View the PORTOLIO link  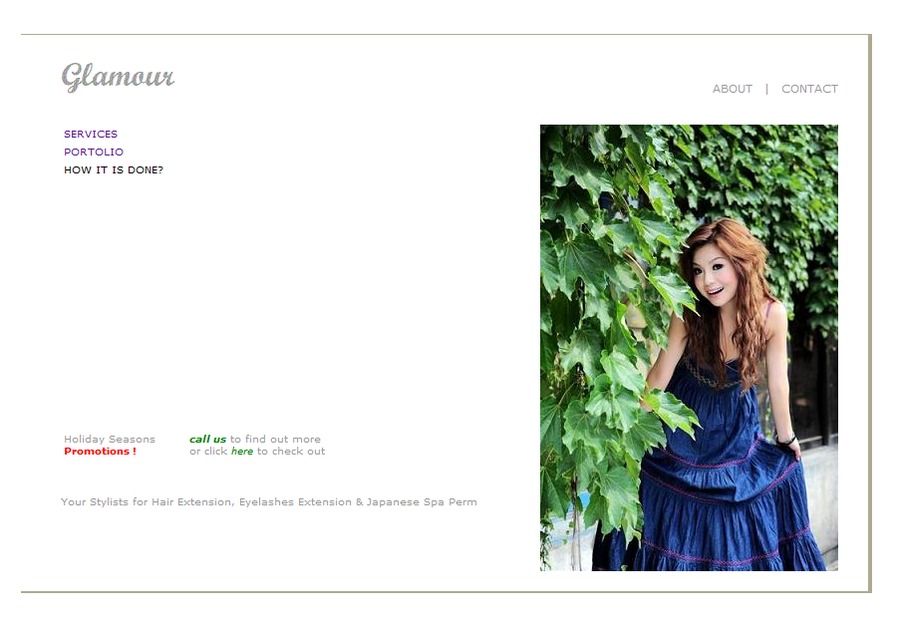pyautogui.click(x=93, y=152)
